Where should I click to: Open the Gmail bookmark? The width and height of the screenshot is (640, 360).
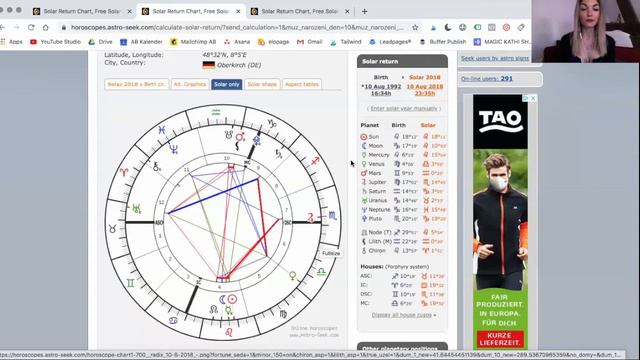310,42
